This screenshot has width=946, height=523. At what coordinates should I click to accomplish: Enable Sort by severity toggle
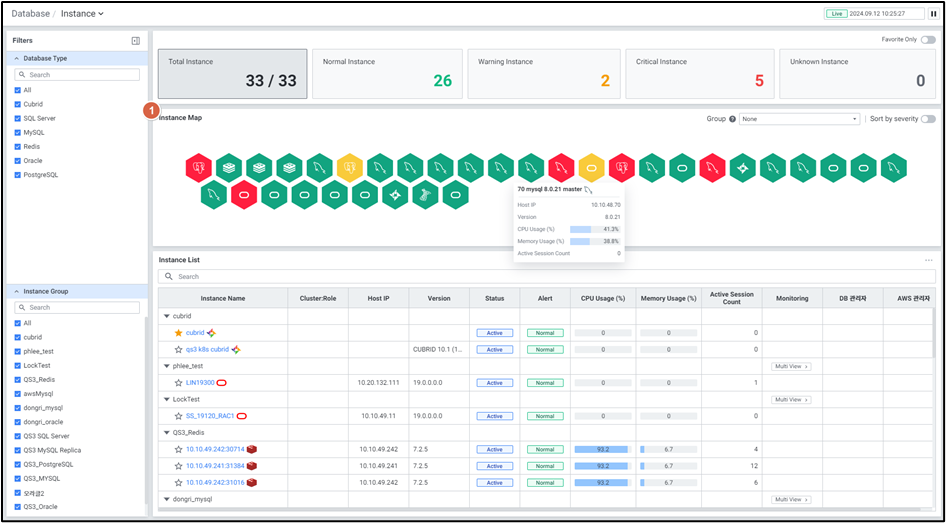(928, 119)
